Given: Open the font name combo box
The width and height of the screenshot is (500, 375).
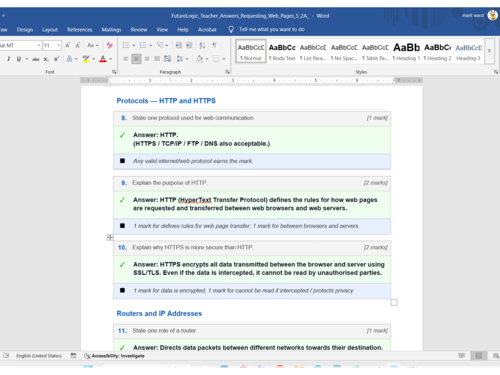Looking at the screenshot, I should click(20, 45).
